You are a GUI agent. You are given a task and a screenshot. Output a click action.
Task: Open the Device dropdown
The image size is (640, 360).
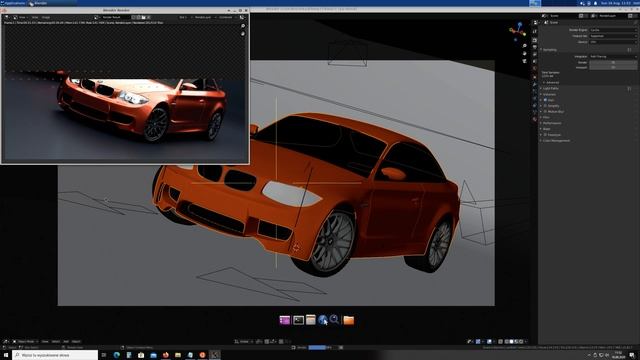(x=613, y=42)
